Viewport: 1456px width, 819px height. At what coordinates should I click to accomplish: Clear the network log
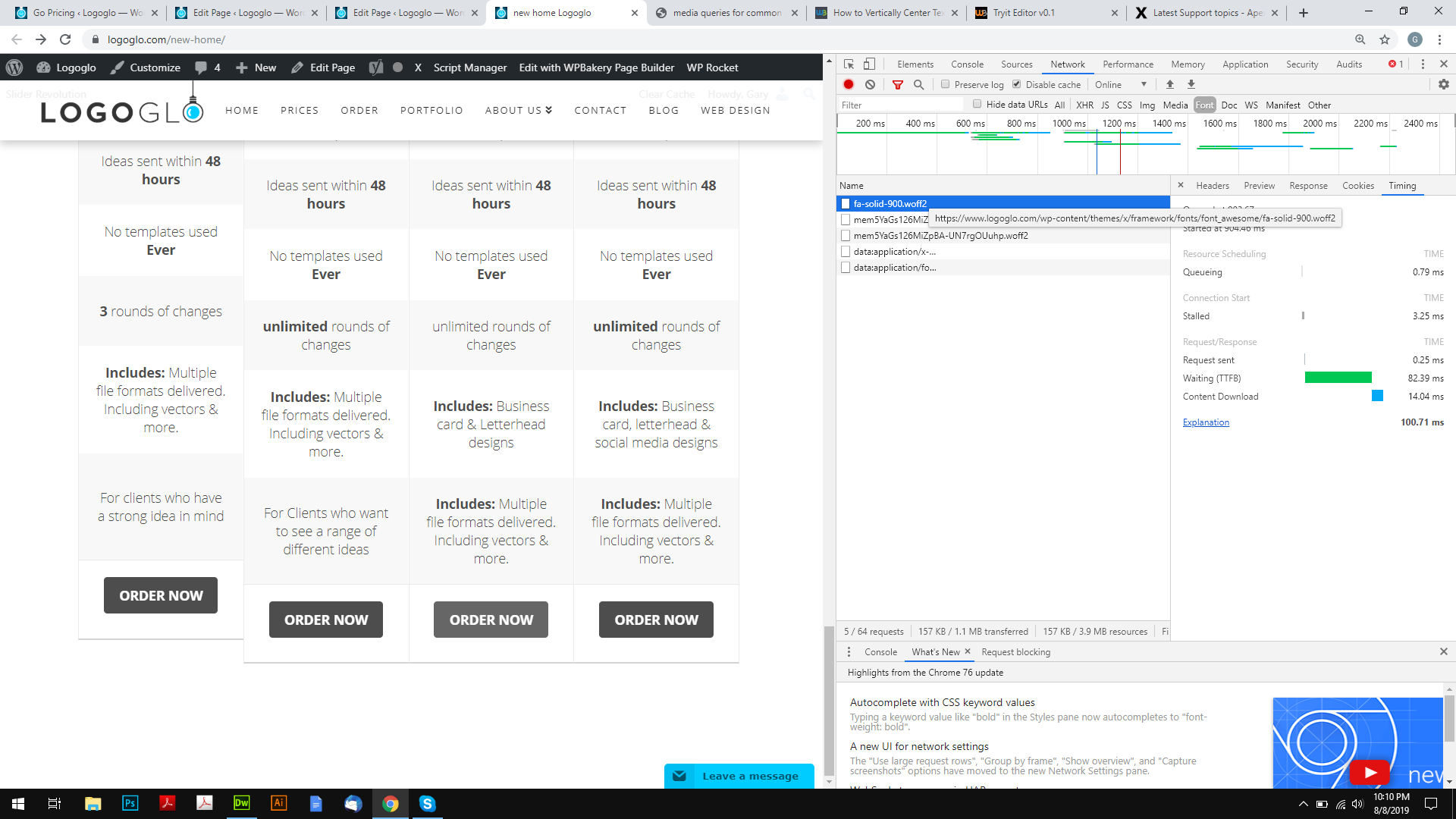pyautogui.click(x=871, y=85)
